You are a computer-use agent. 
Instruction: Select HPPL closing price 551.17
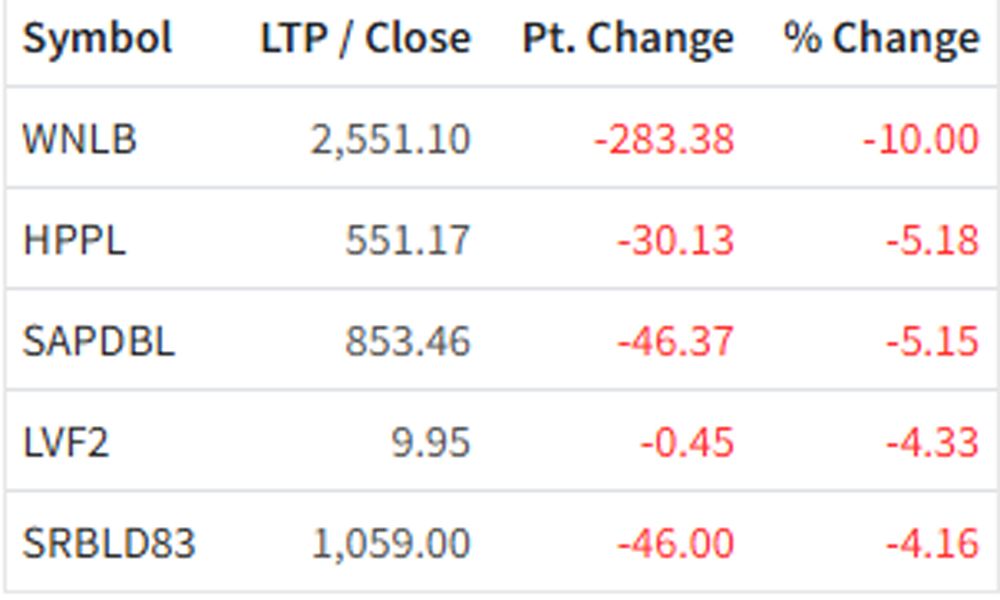click(x=407, y=241)
